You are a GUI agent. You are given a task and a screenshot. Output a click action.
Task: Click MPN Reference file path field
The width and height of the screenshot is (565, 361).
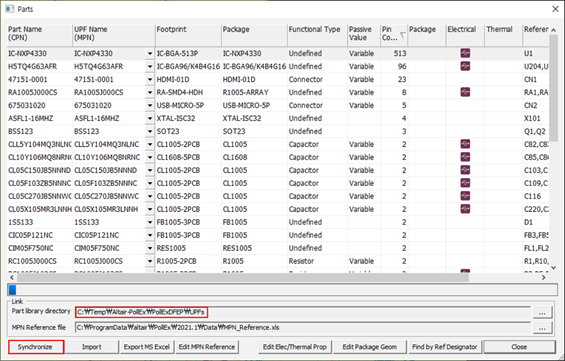(x=302, y=327)
